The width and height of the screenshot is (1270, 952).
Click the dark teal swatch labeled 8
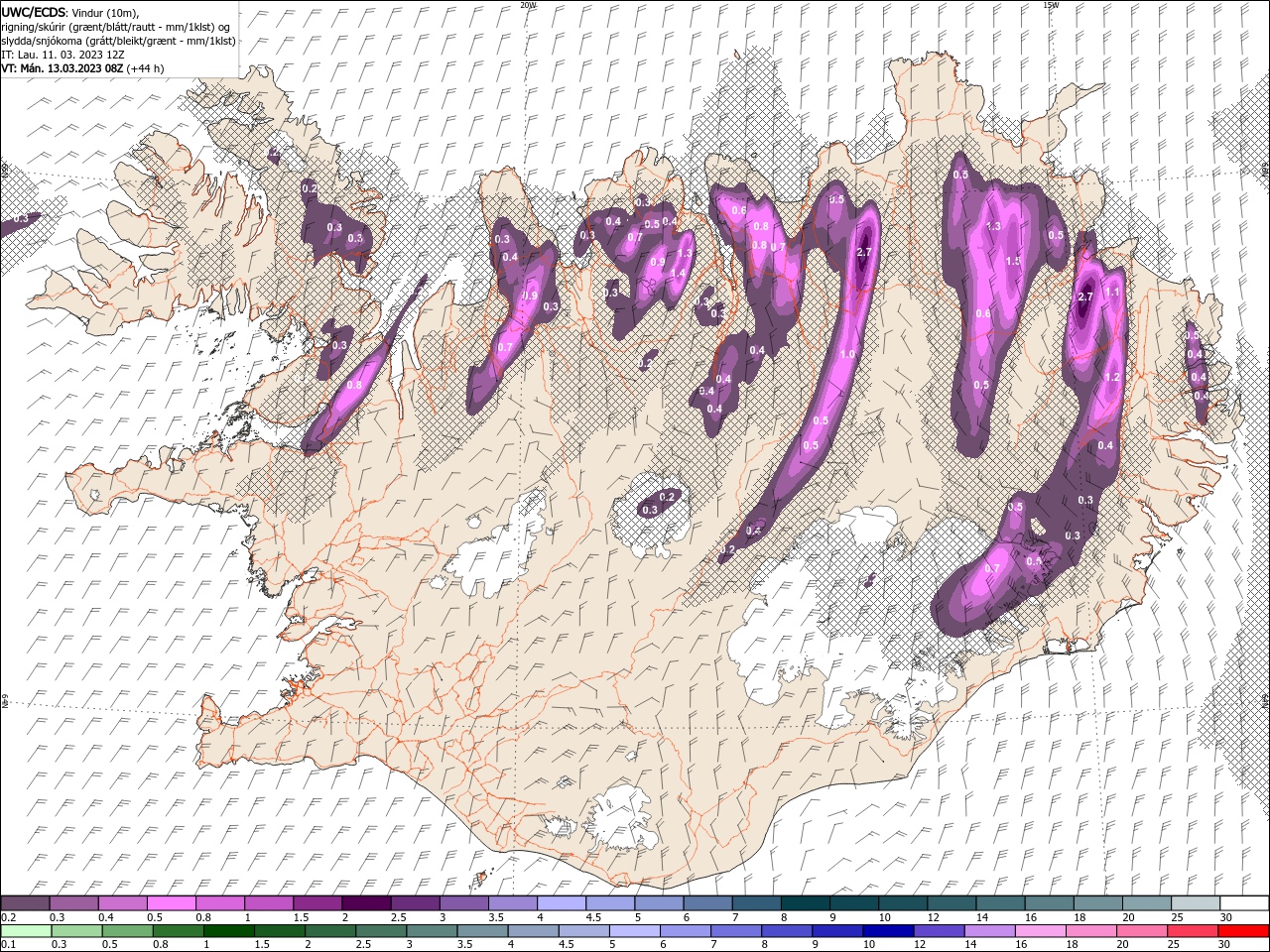click(806, 903)
